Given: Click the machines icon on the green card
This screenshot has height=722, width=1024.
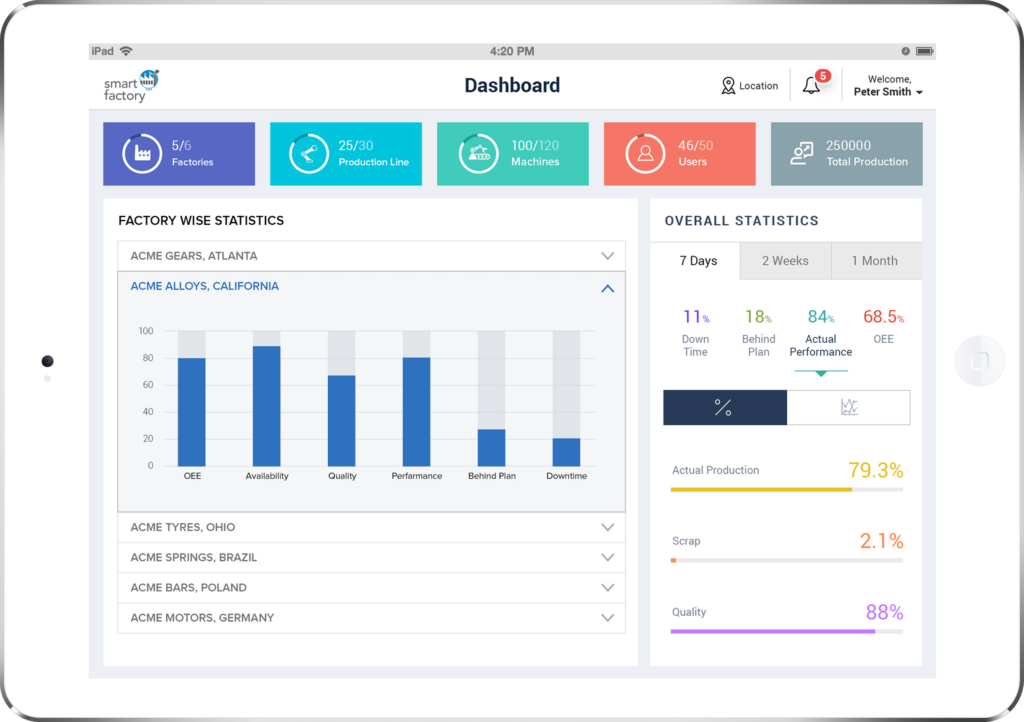Looking at the screenshot, I should [x=478, y=153].
